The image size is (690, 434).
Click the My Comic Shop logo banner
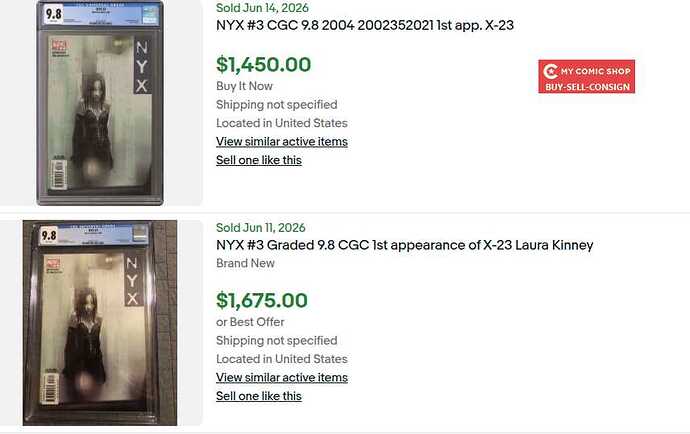click(586, 77)
